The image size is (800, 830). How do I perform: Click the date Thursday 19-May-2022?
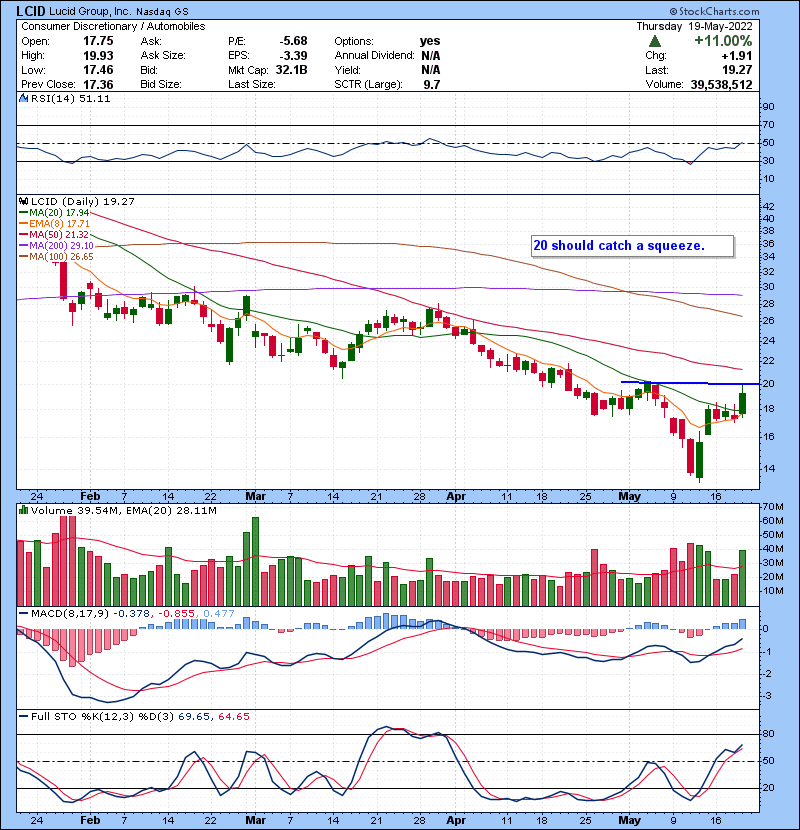tap(694, 26)
